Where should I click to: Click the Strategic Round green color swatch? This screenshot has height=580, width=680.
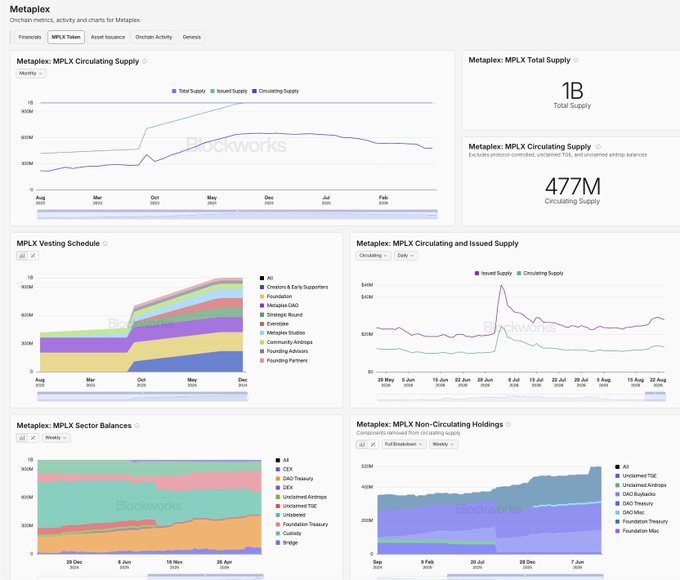(x=262, y=315)
